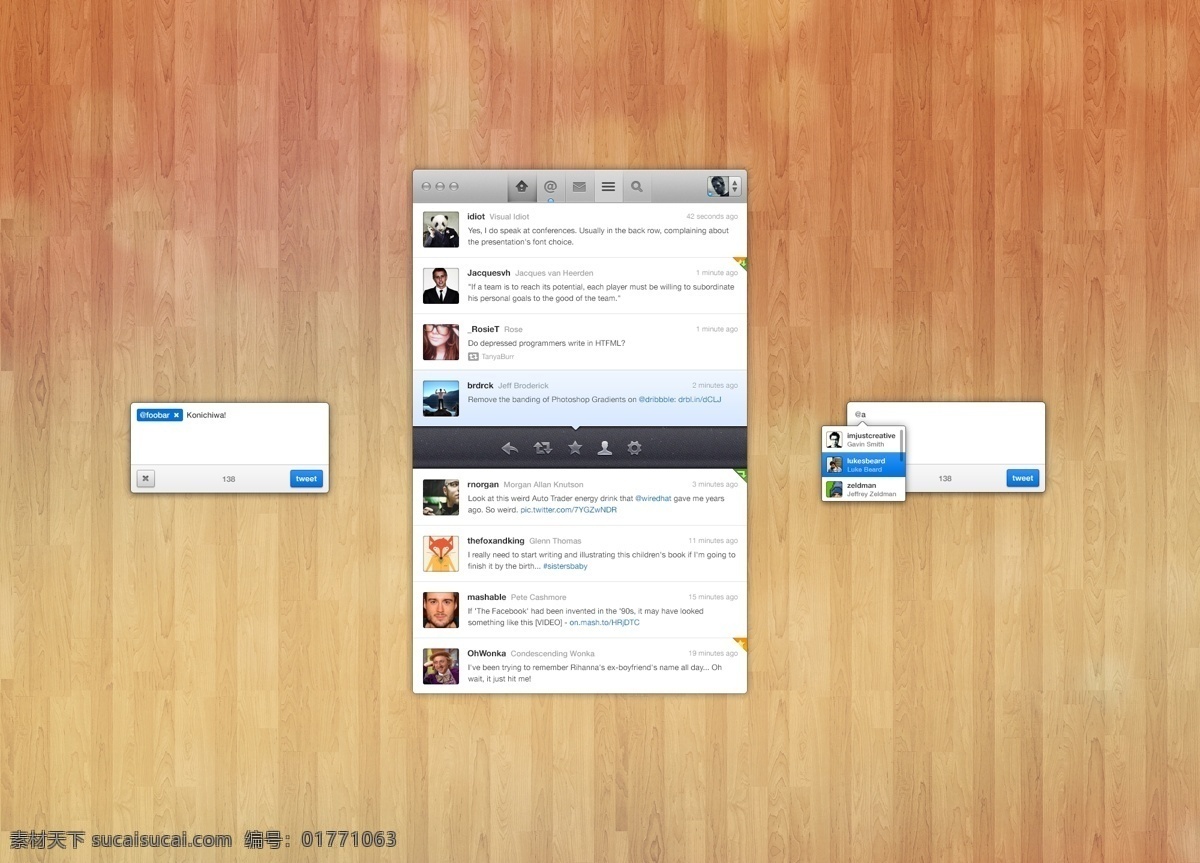1200x863 pixels.
Task: Open the Home timeline tab
Action: click(x=522, y=186)
